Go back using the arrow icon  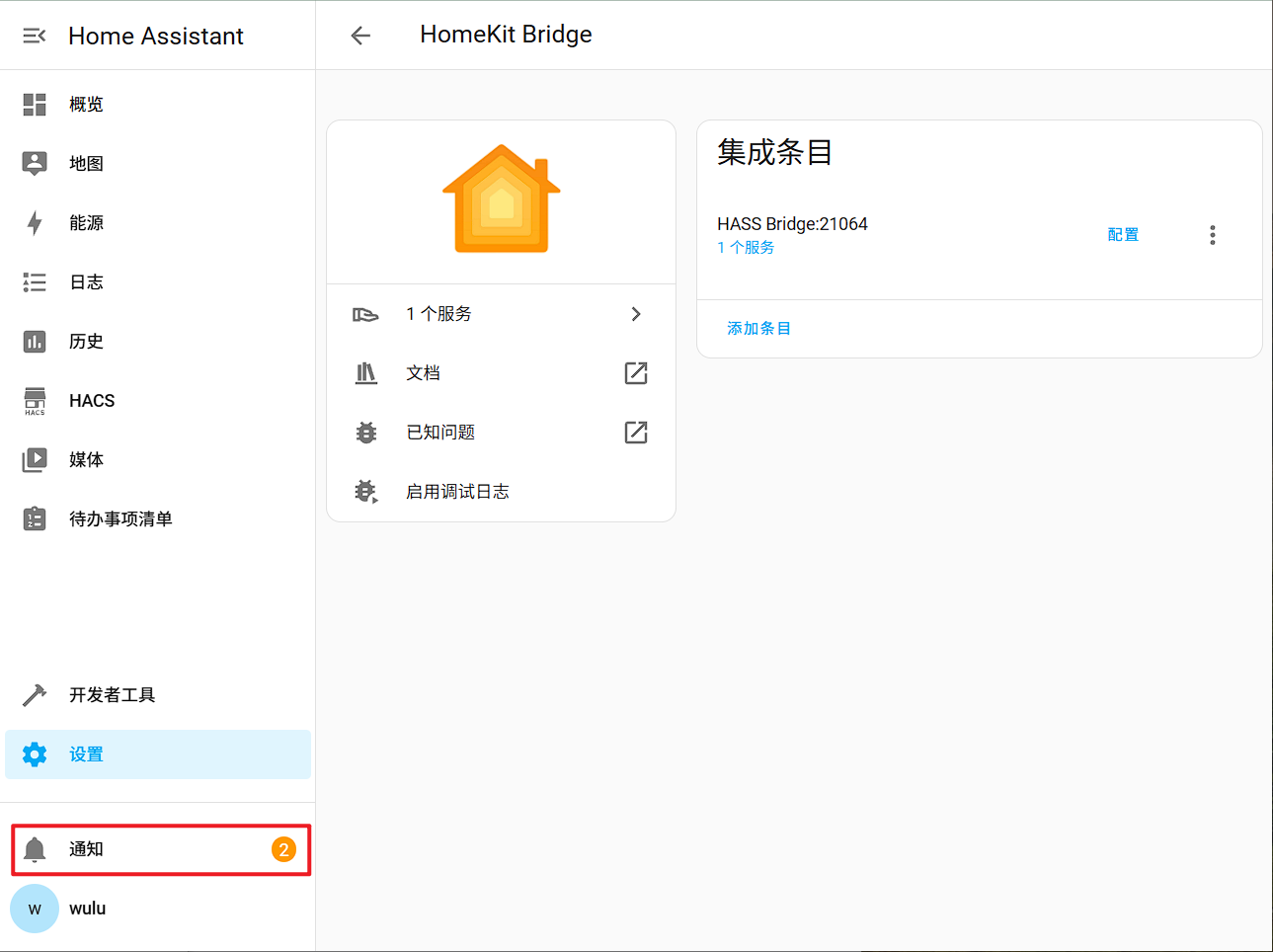point(360,36)
